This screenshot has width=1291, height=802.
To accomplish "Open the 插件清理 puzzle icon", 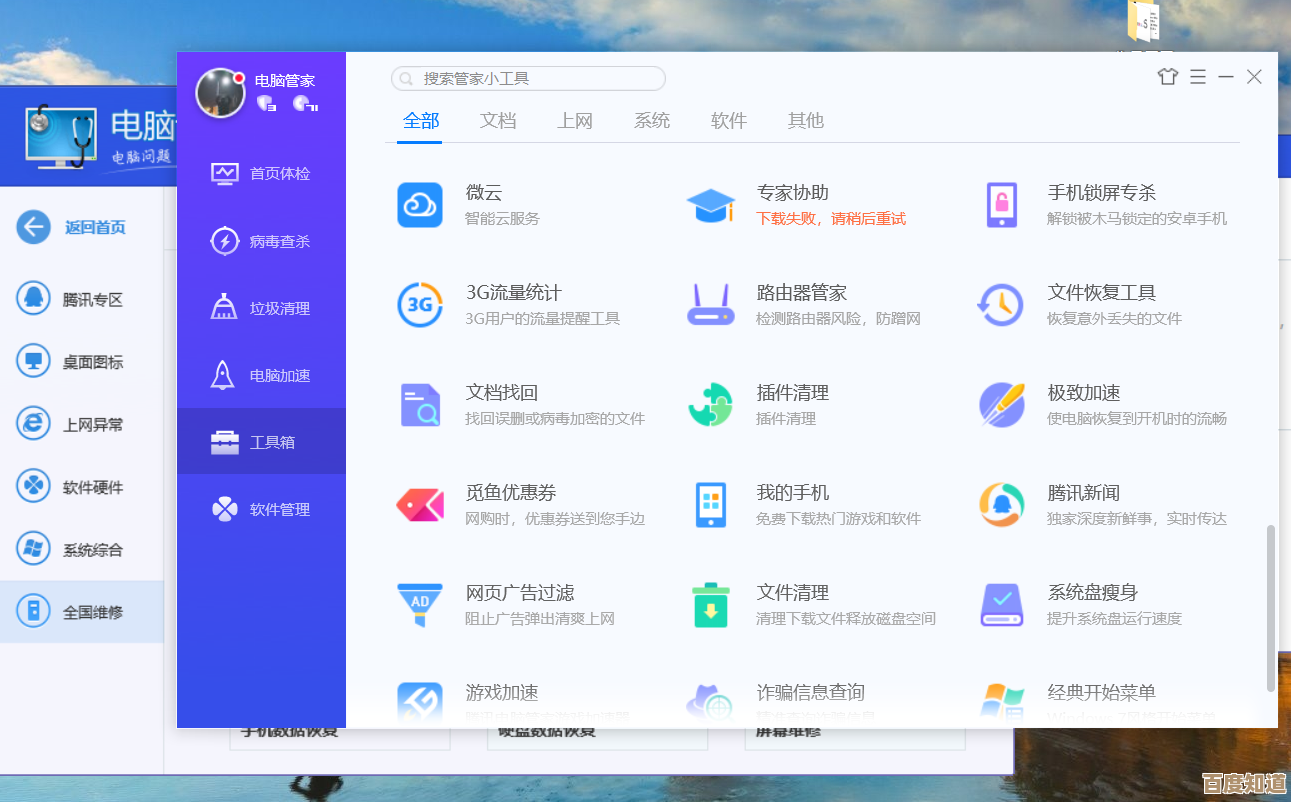I will coord(711,405).
